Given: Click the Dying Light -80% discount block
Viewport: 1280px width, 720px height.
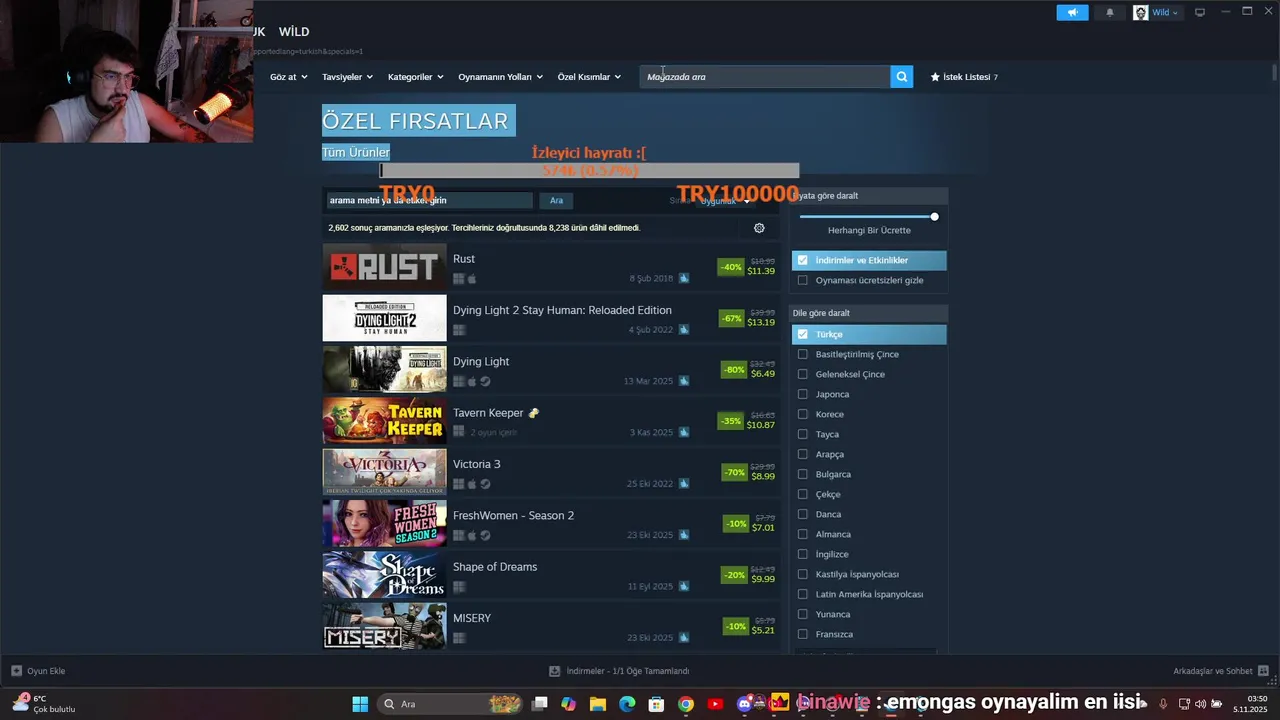Looking at the screenshot, I should [x=749, y=370].
